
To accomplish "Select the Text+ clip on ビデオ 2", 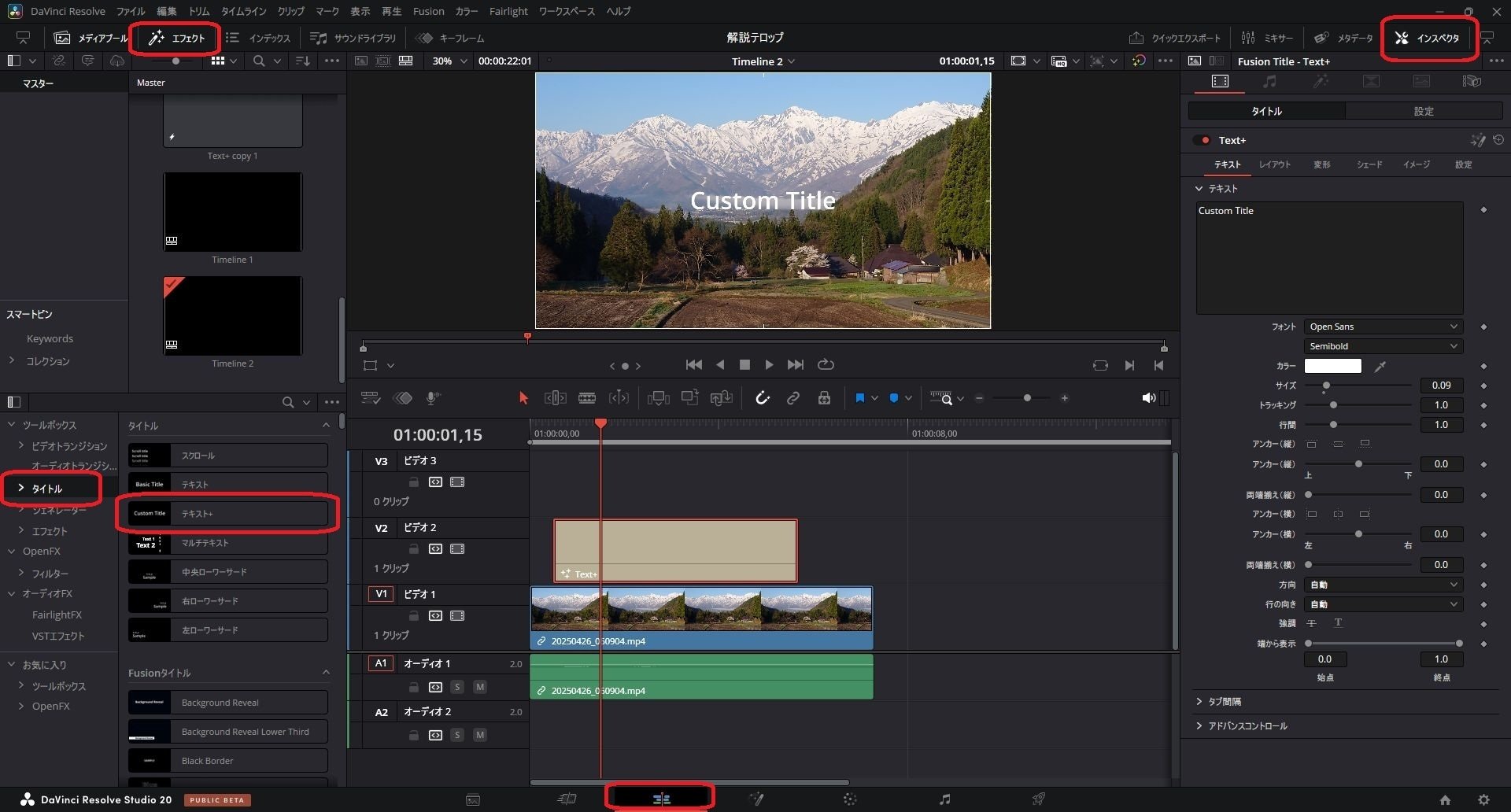I will [x=675, y=551].
